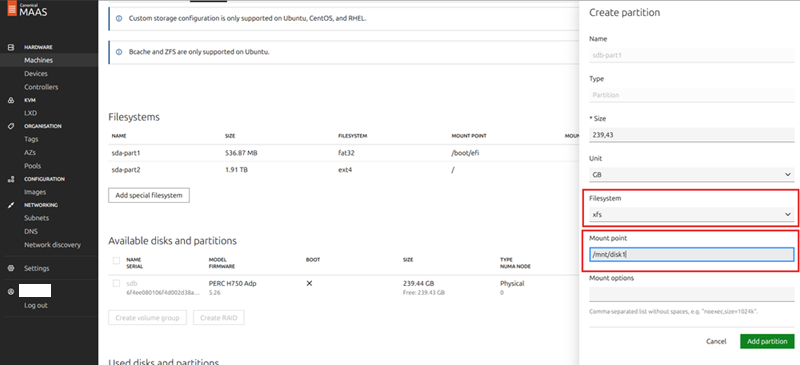This screenshot has height=365, width=800.
Task: Click the Create RAID button
Action: coord(218,318)
